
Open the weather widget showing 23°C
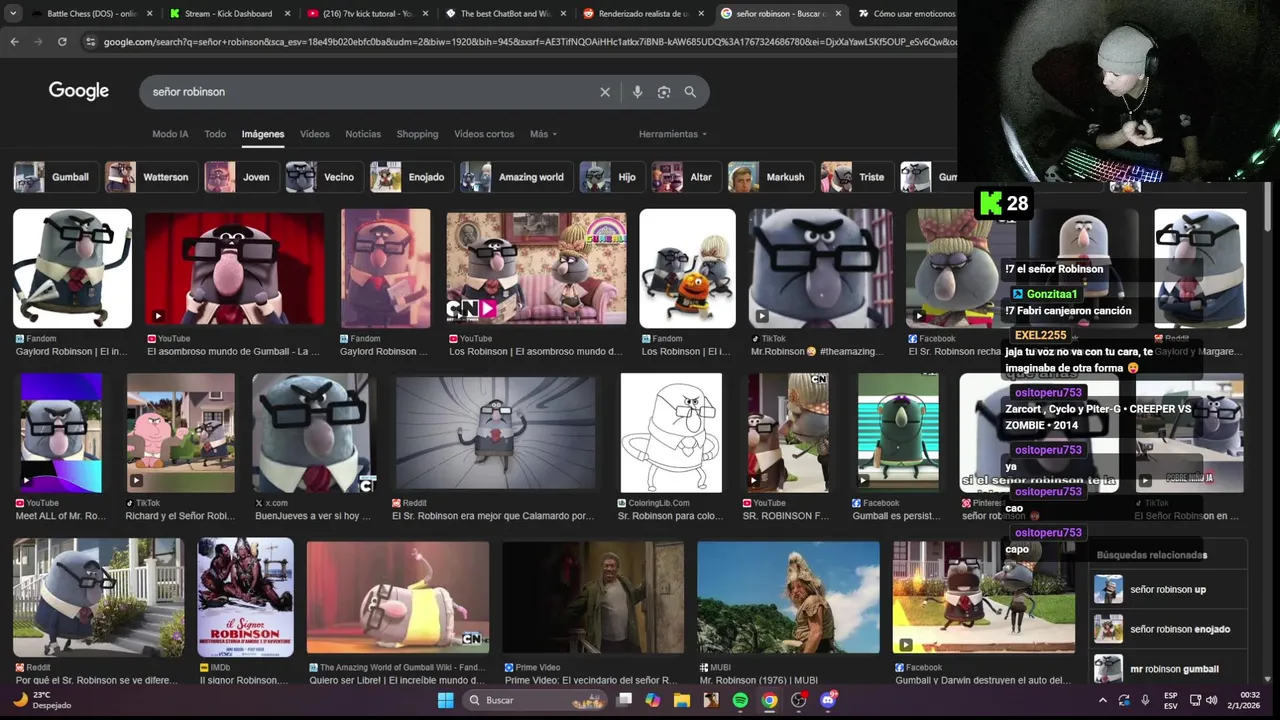(42, 700)
